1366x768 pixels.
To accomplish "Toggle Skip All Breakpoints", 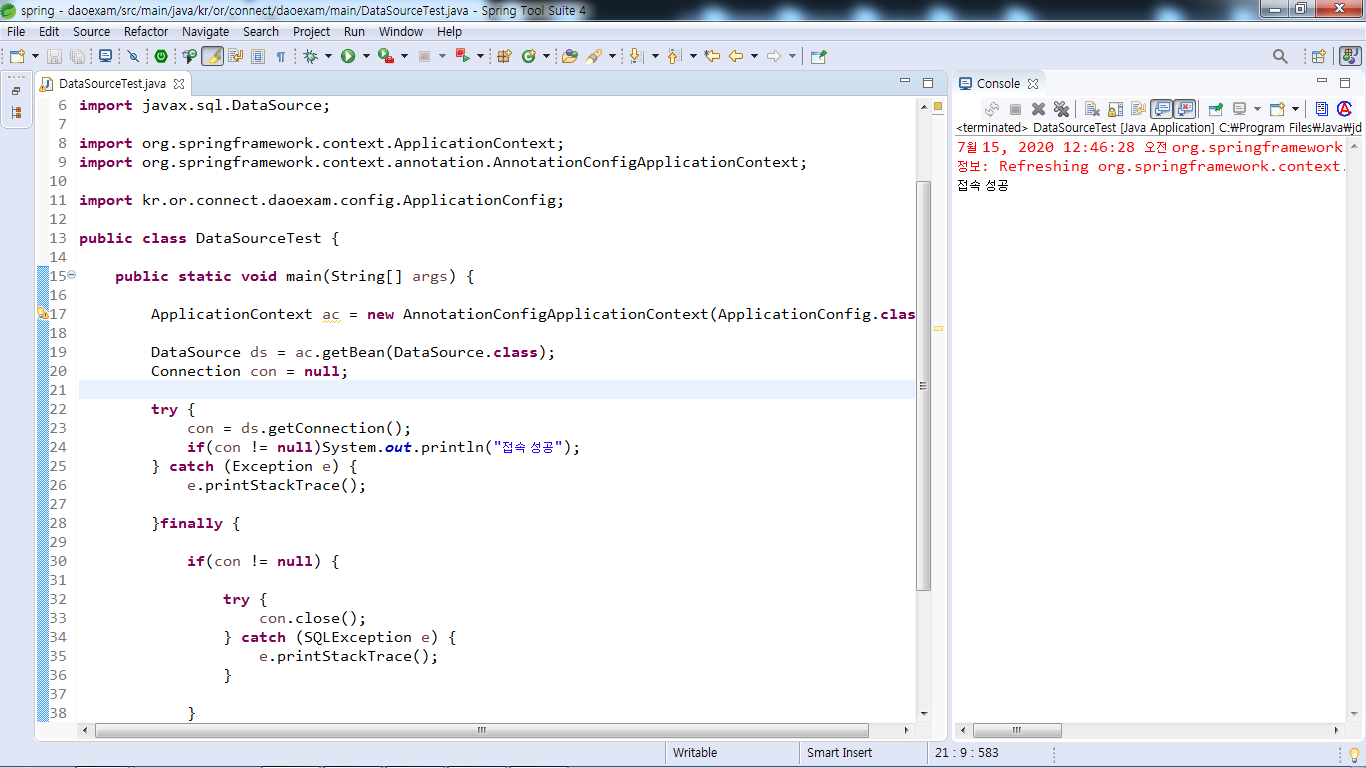I will pyautogui.click(x=133, y=57).
